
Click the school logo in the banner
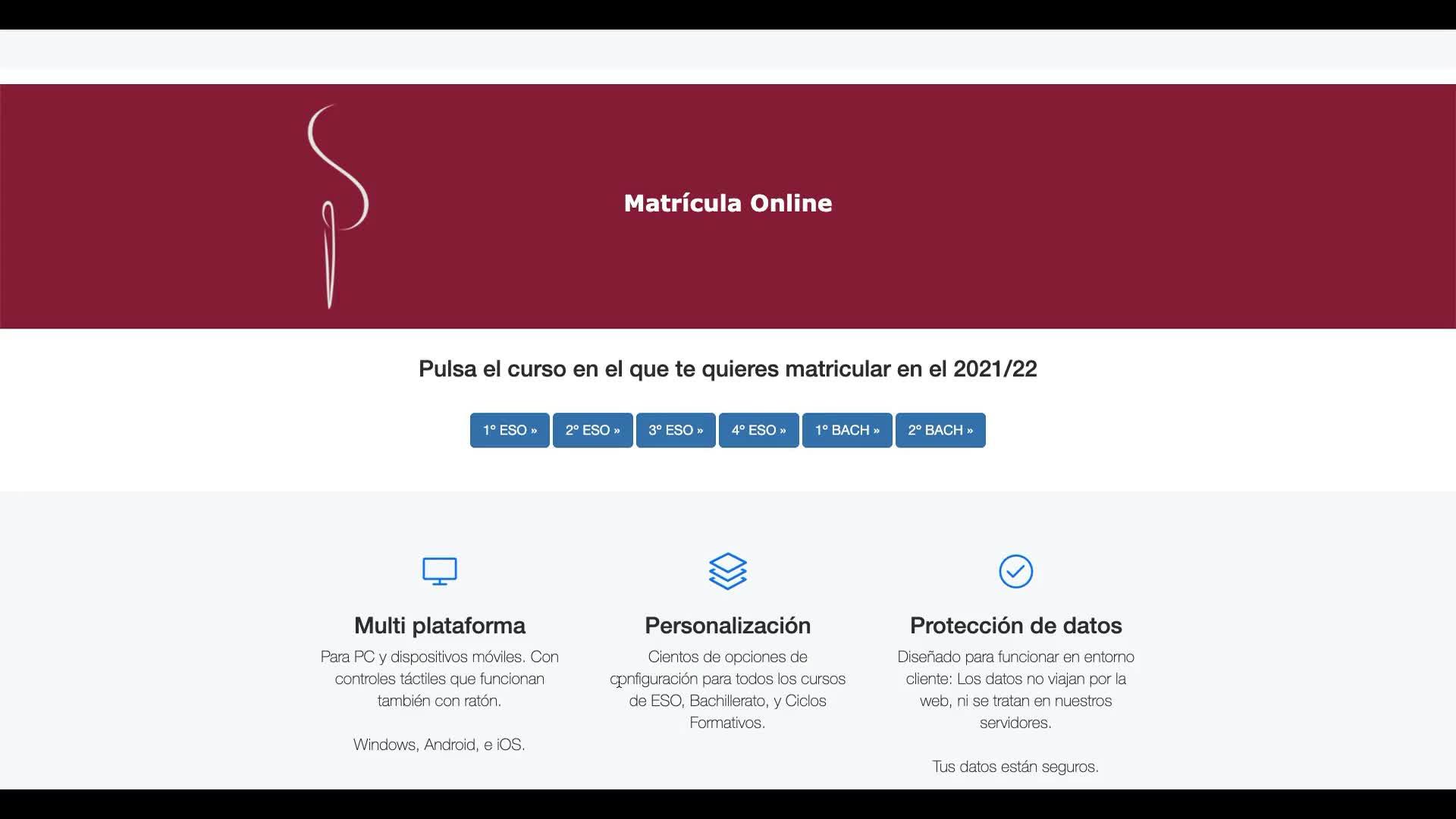point(337,206)
